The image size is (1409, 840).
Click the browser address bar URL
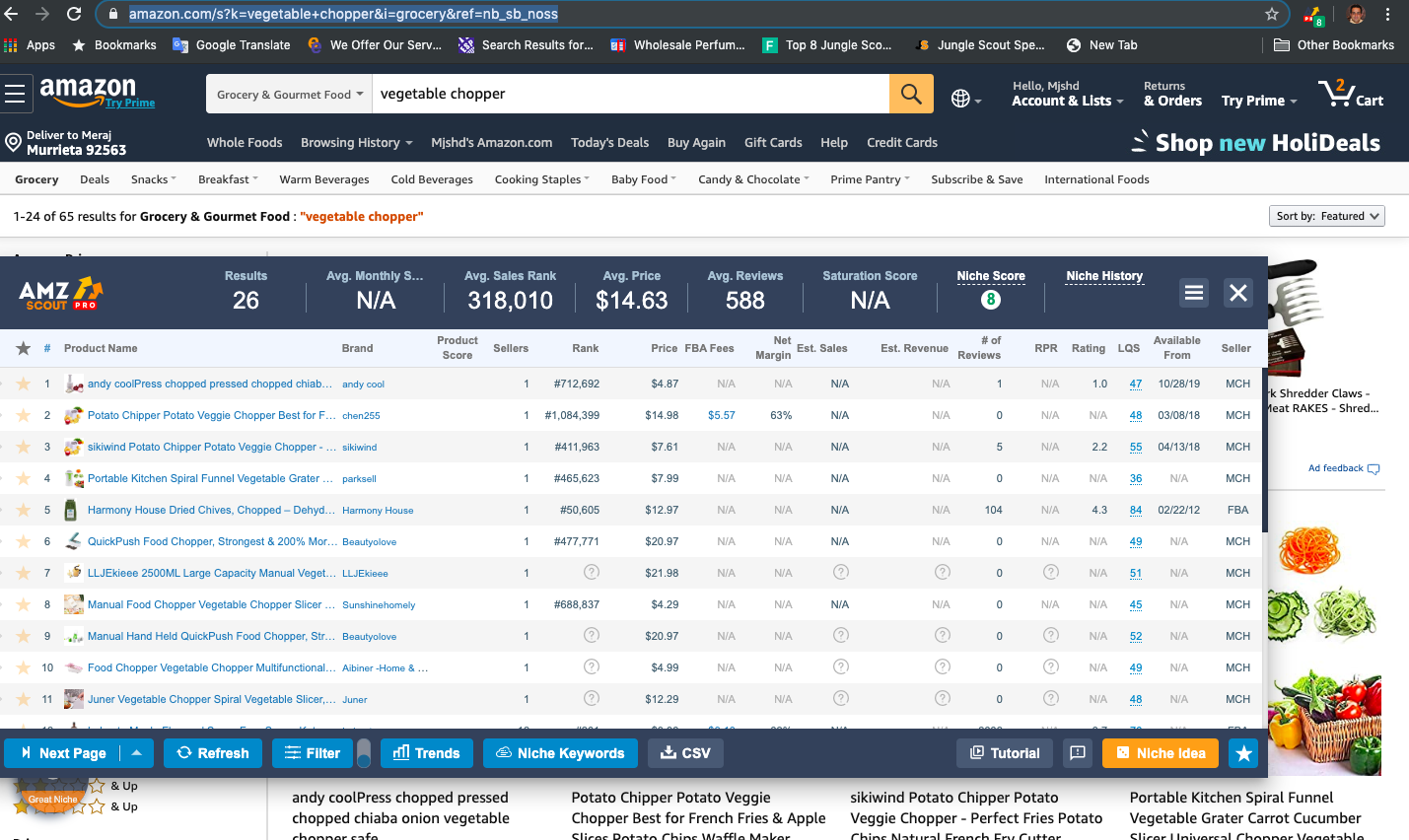(x=343, y=14)
